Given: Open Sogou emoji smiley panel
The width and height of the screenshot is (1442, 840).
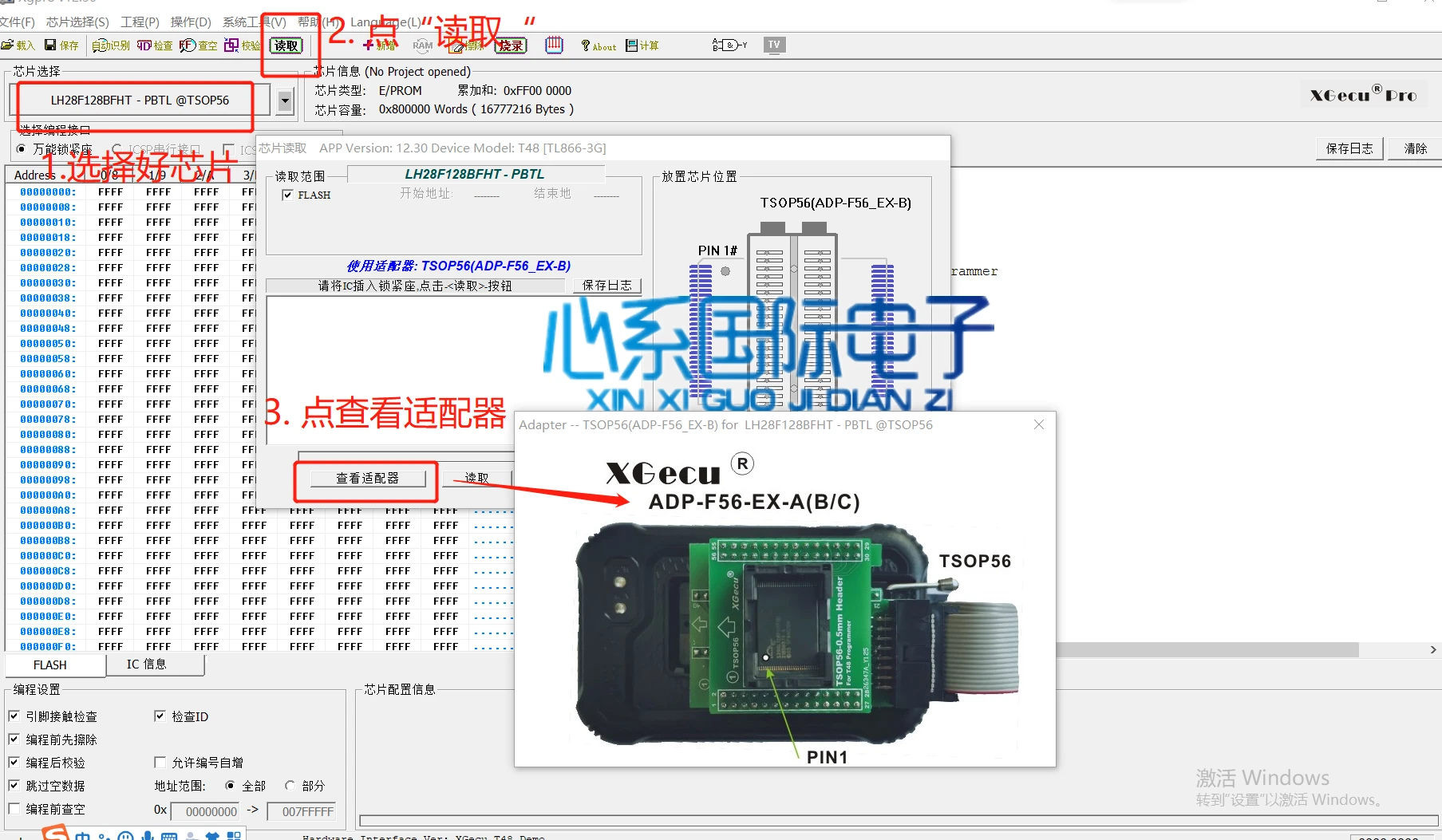Looking at the screenshot, I should click(x=125, y=836).
